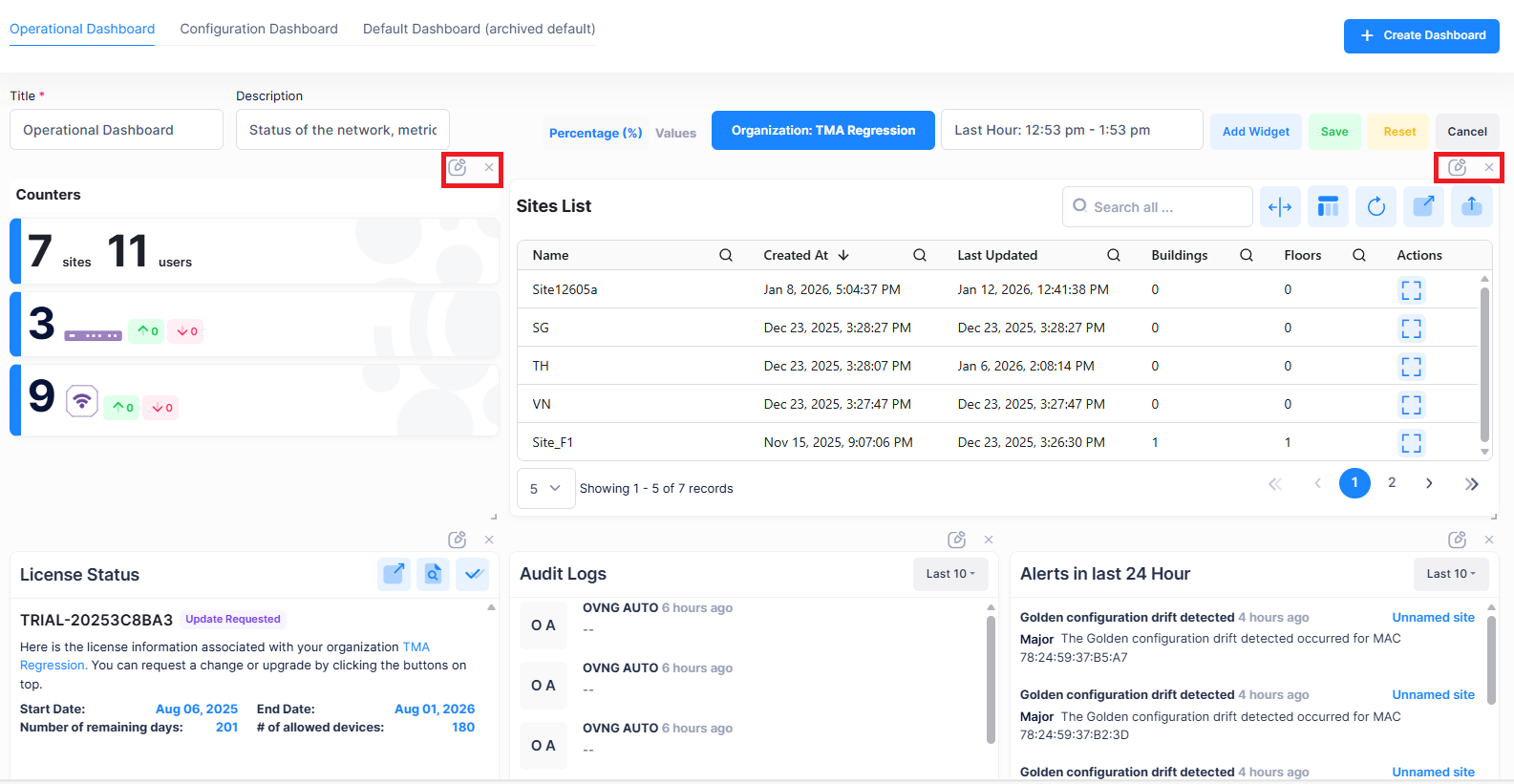Switch display mode to Values
Image resolution: width=1514 pixels, height=784 pixels.
[x=675, y=134]
